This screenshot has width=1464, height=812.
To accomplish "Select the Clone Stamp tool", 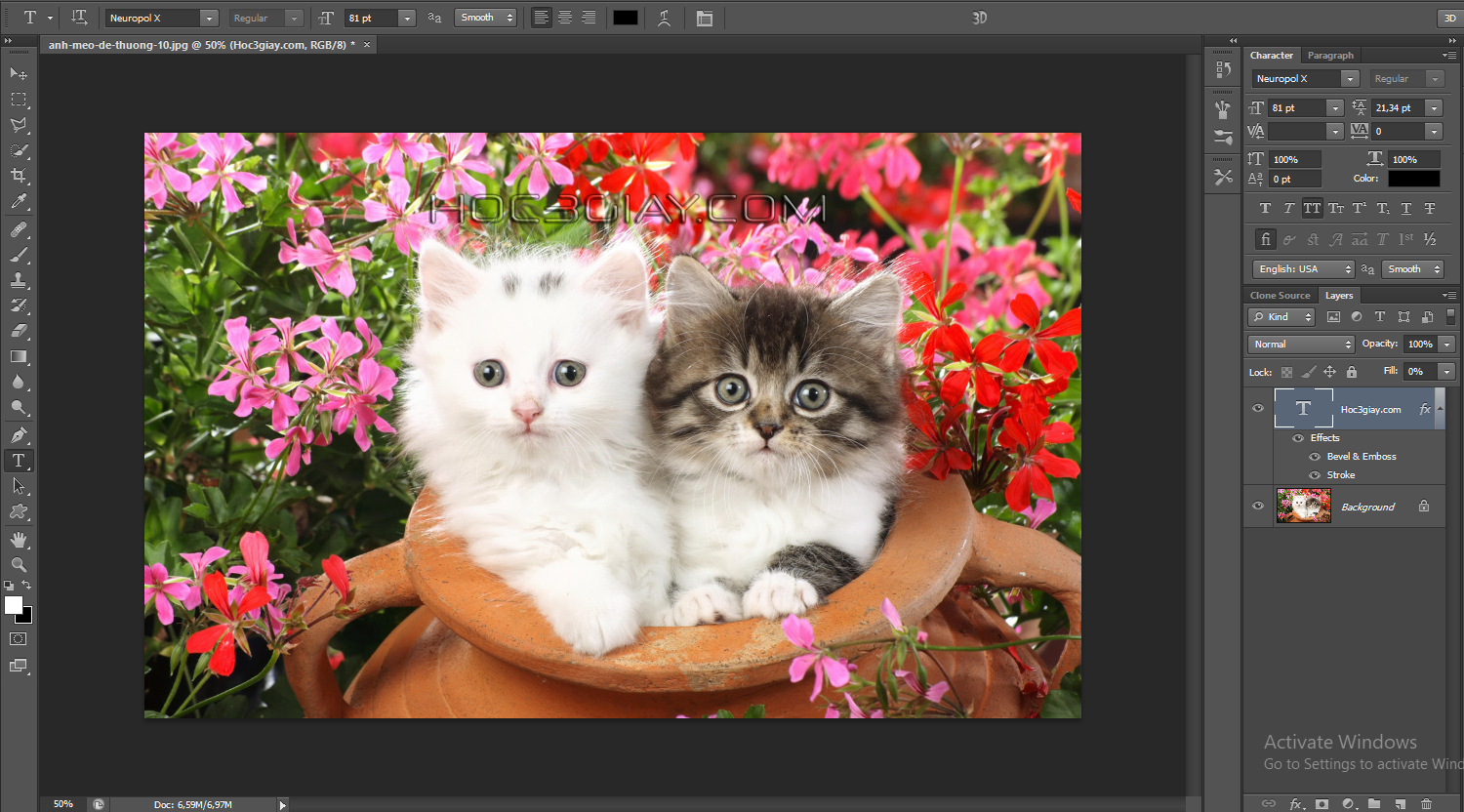I will point(19,280).
